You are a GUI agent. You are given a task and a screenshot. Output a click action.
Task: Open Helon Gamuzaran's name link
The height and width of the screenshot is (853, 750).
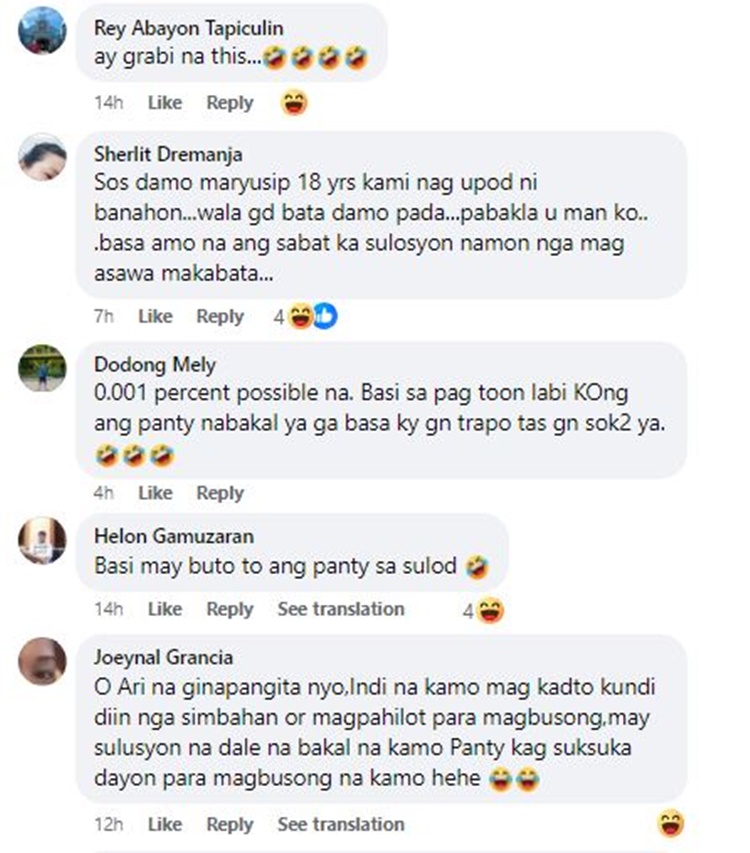(174, 536)
